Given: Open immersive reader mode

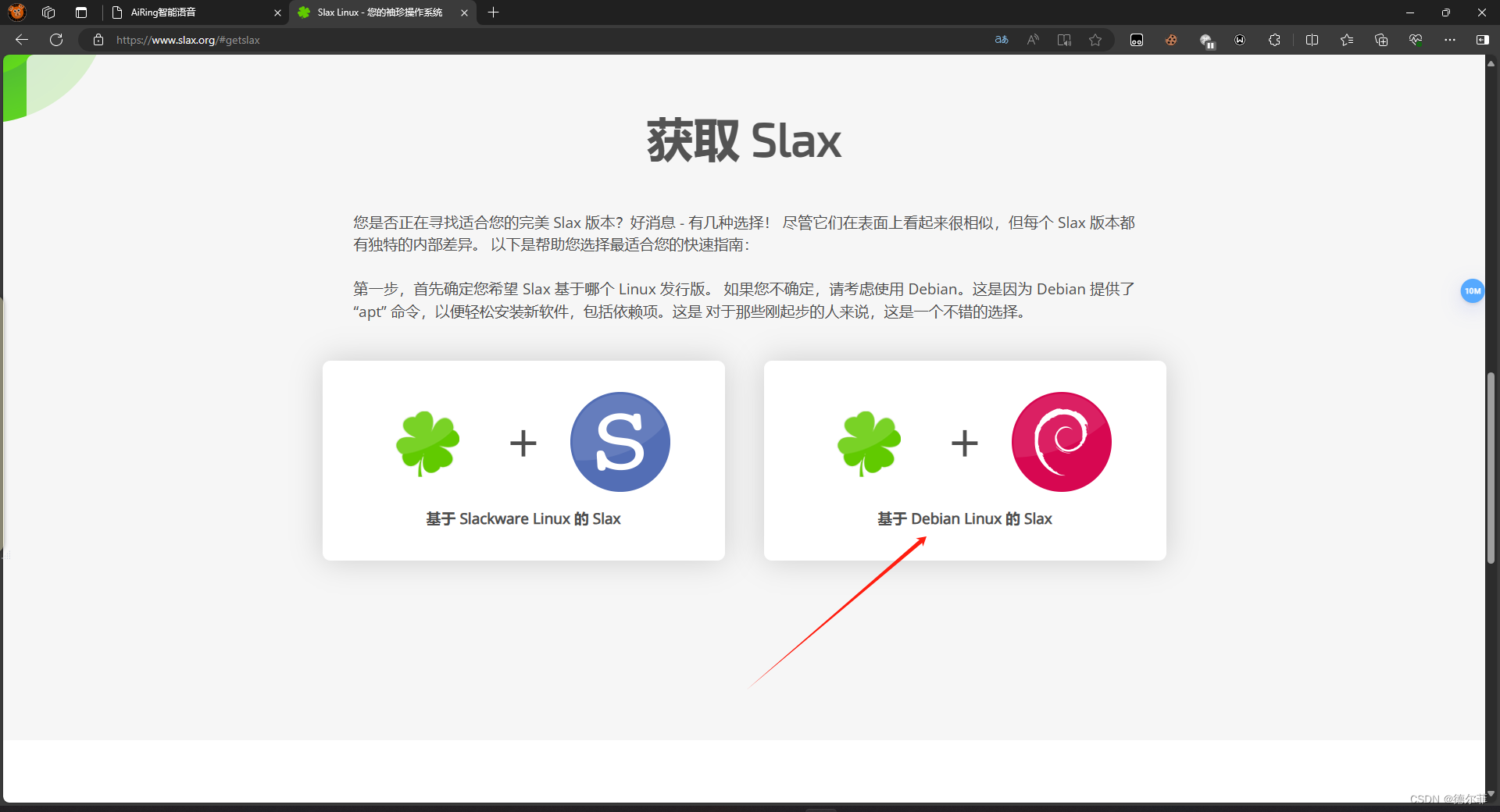Looking at the screenshot, I should pos(1064,40).
